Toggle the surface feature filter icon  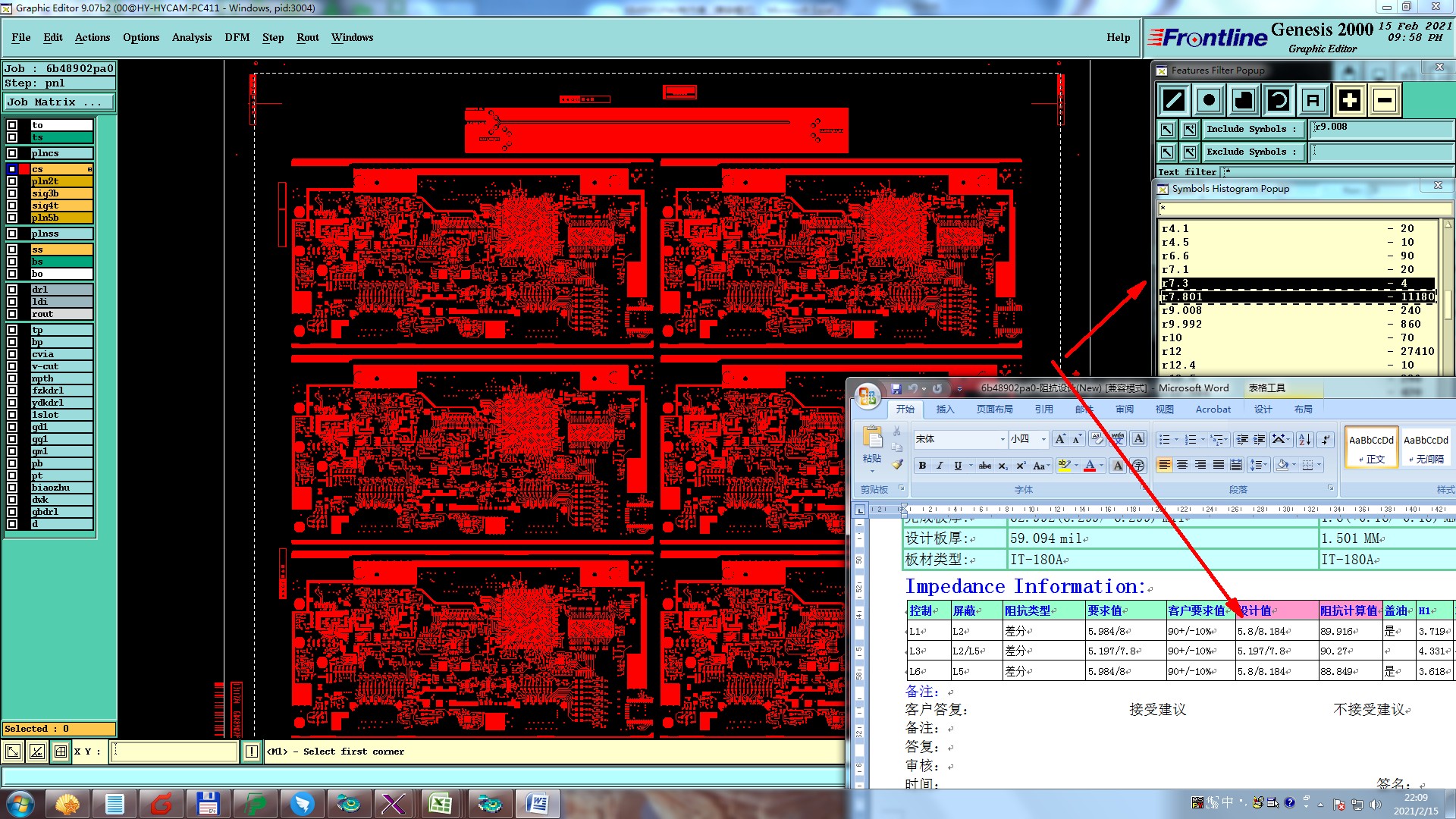click(x=1244, y=100)
